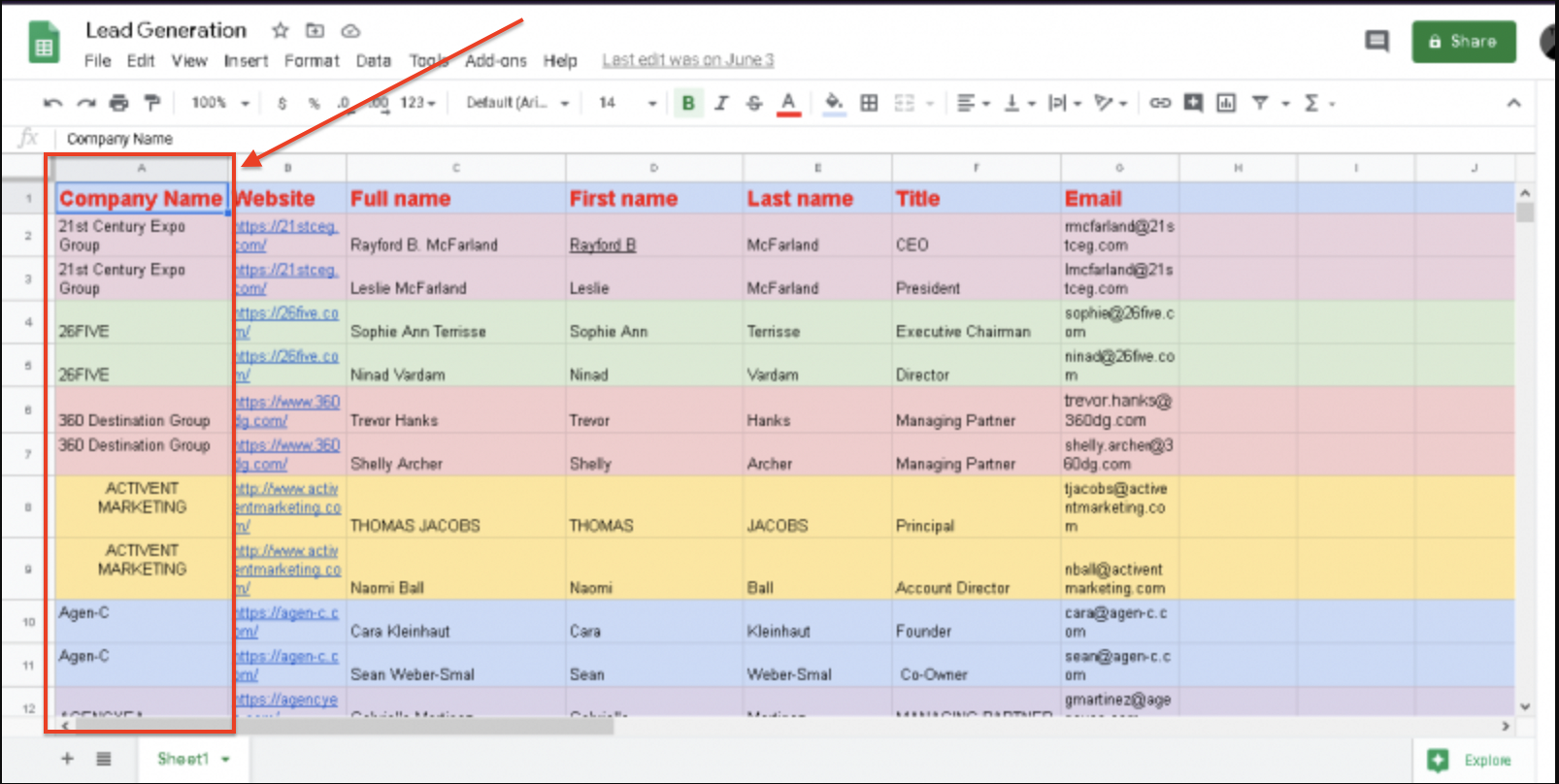1559x784 pixels.
Task: Open font size 14 dropdown
Action: (627, 103)
